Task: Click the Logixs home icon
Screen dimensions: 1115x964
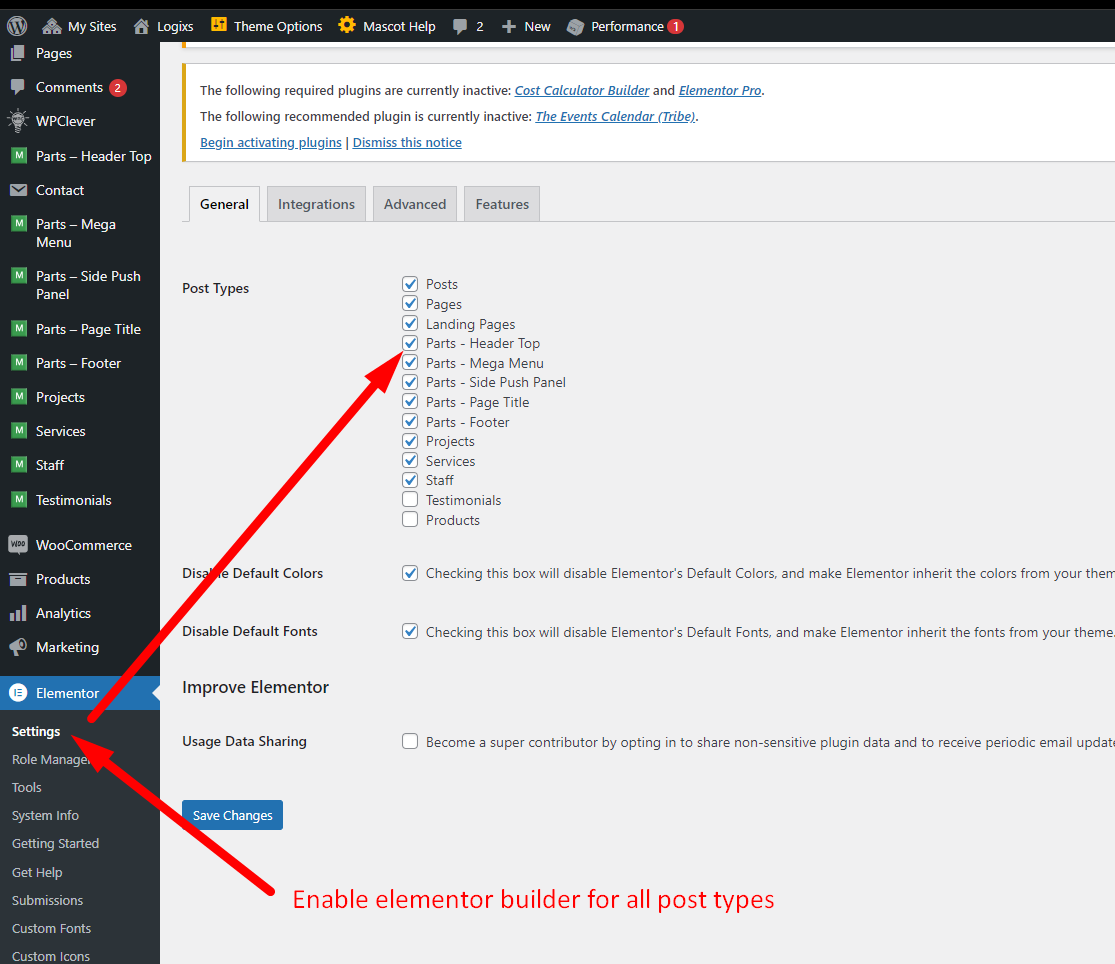Action: click(142, 26)
